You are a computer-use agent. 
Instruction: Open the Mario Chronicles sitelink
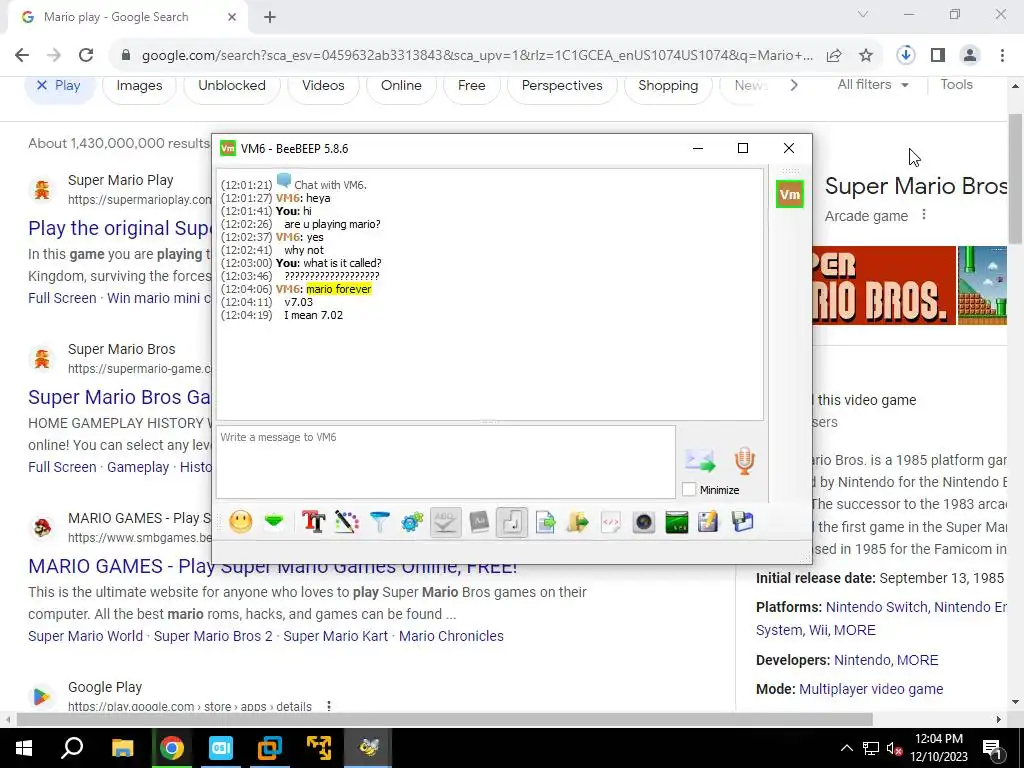[x=451, y=636]
